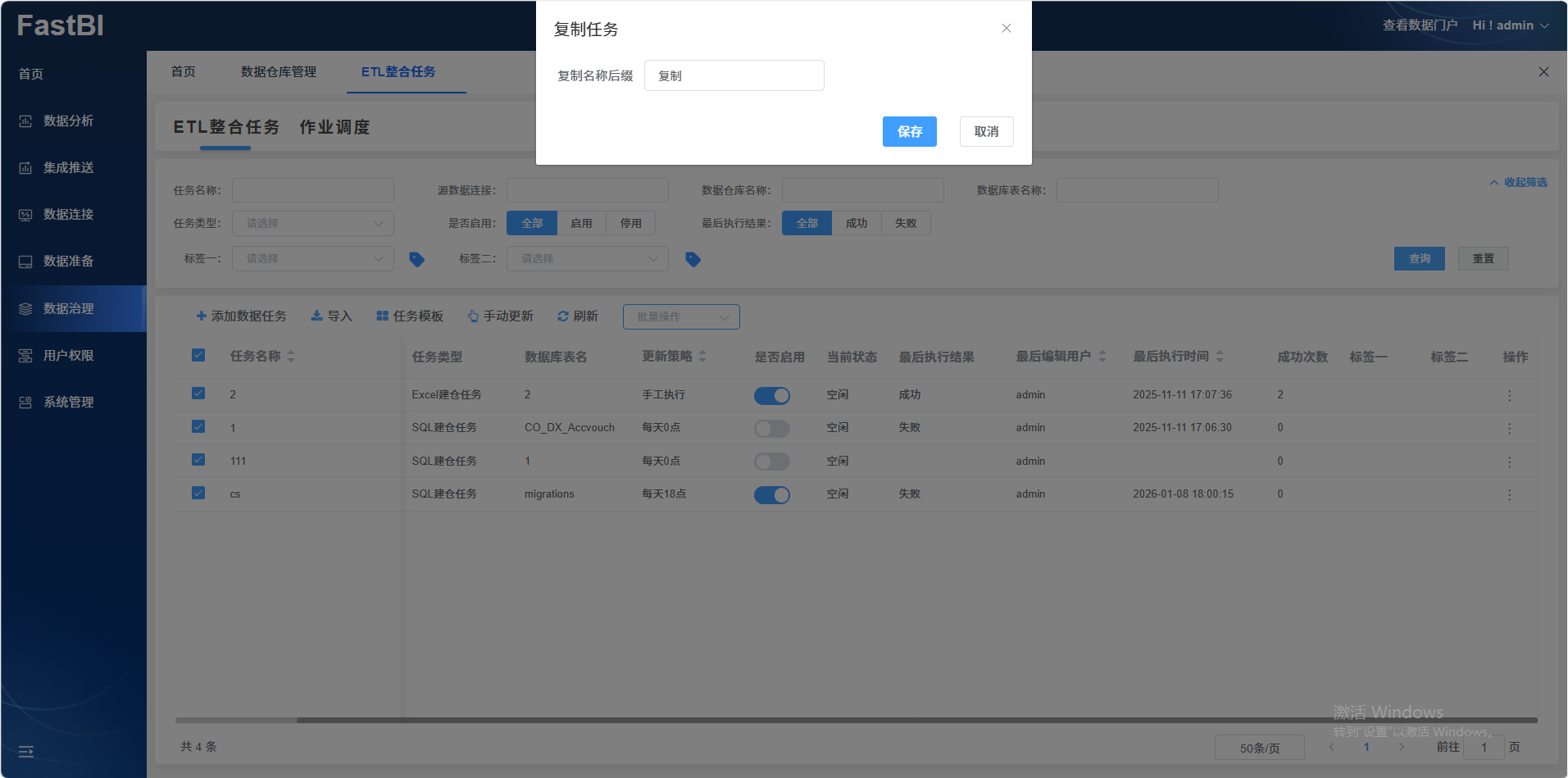Open the 50条/页 page size selector
1568x778 pixels.
tap(1259, 748)
